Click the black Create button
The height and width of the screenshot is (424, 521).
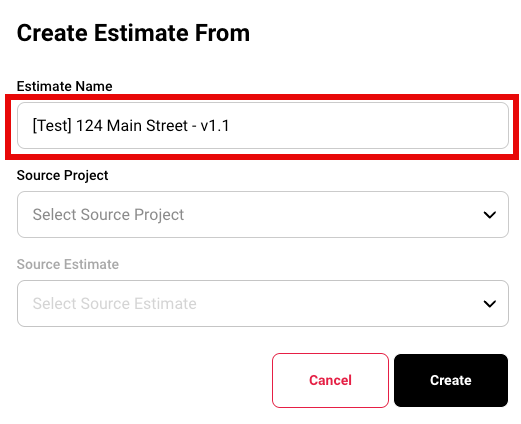coord(451,380)
